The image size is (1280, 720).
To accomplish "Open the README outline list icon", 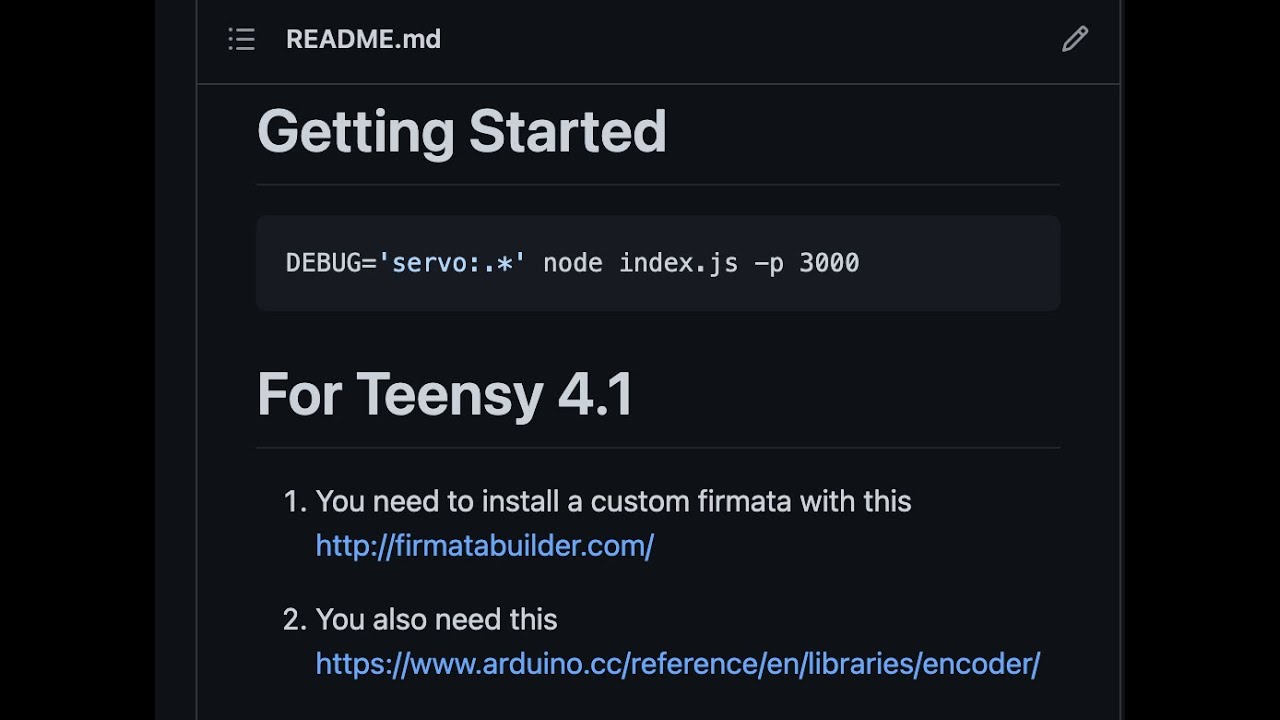I will coord(242,39).
